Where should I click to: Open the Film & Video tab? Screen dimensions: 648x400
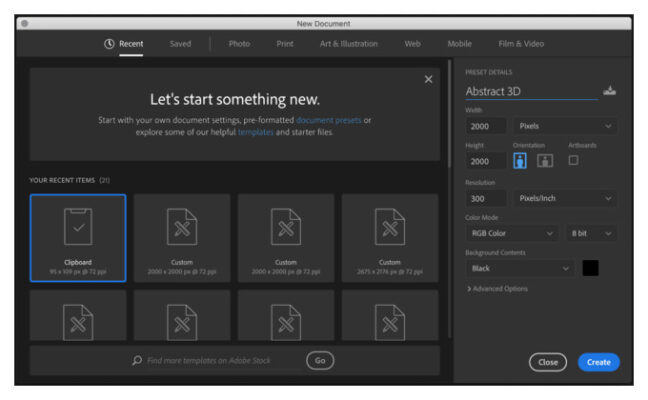coord(521,44)
